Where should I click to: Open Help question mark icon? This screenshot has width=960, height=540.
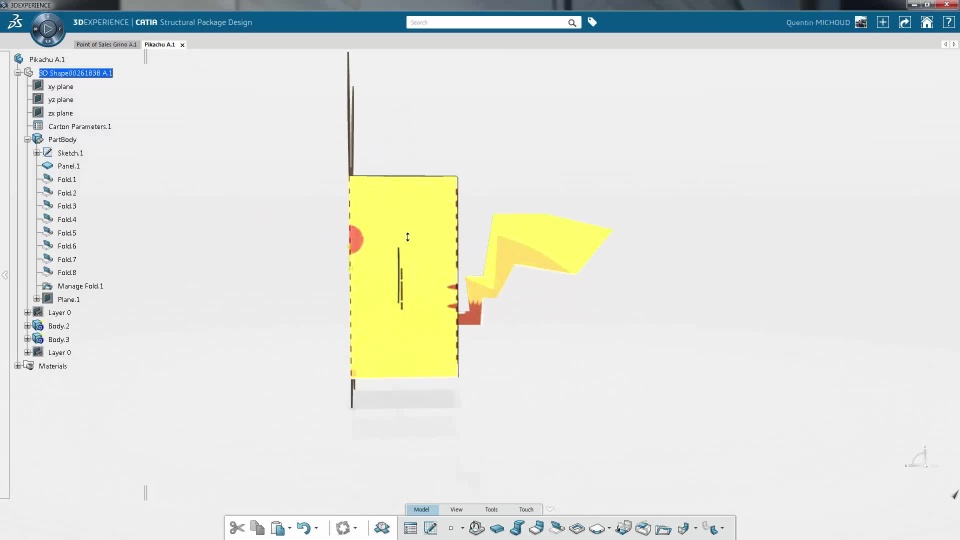(x=949, y=22)
